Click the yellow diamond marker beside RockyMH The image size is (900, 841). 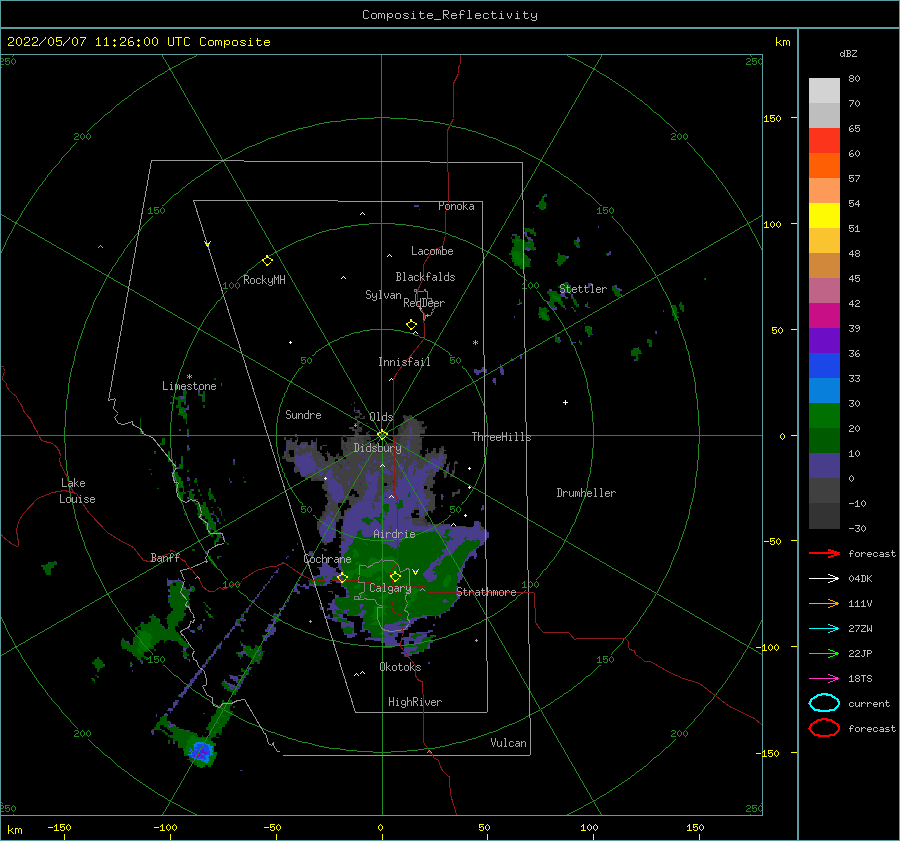tap(267, 261)
